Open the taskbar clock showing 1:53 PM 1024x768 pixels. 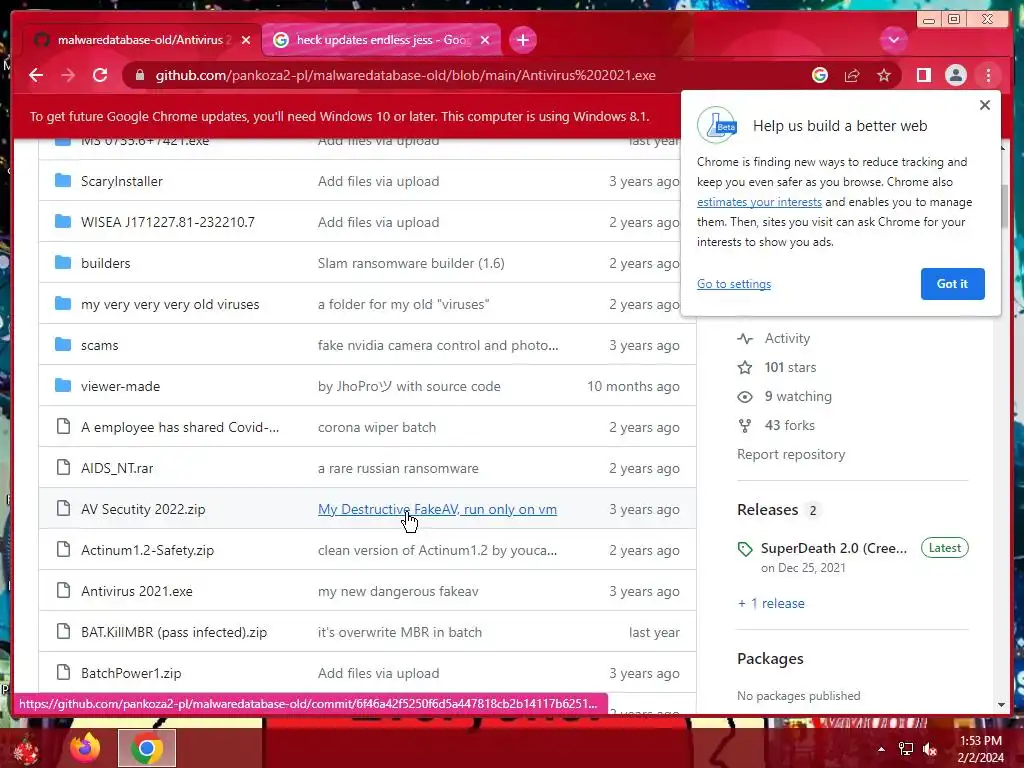[980, 749]
